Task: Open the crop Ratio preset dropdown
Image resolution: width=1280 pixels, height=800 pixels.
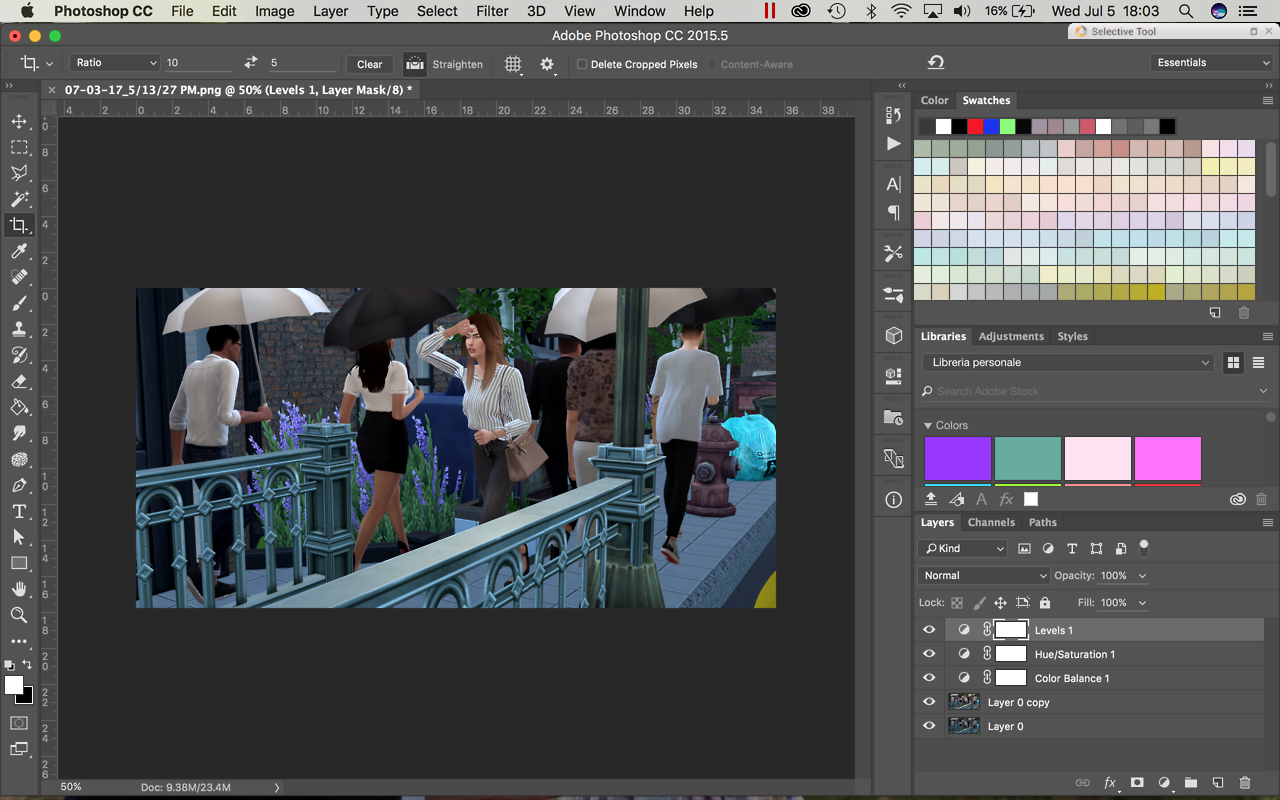Action: (116, 63)
